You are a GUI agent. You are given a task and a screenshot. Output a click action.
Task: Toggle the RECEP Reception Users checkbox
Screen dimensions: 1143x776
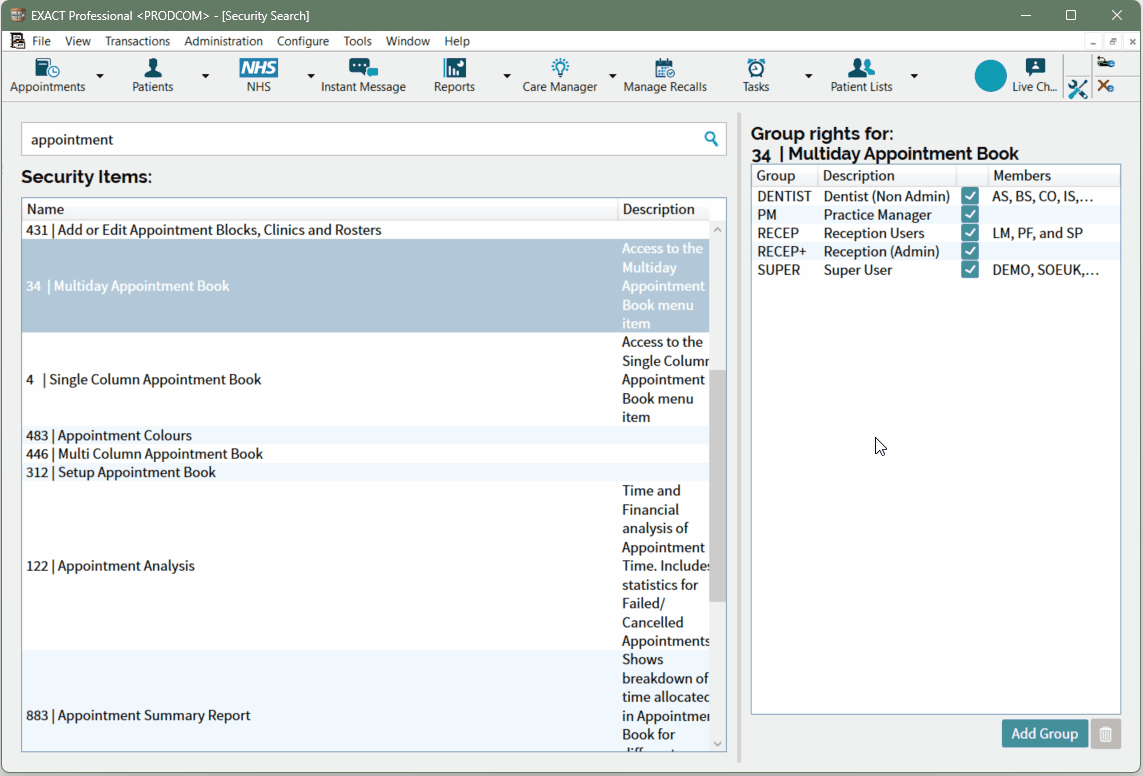970,232
